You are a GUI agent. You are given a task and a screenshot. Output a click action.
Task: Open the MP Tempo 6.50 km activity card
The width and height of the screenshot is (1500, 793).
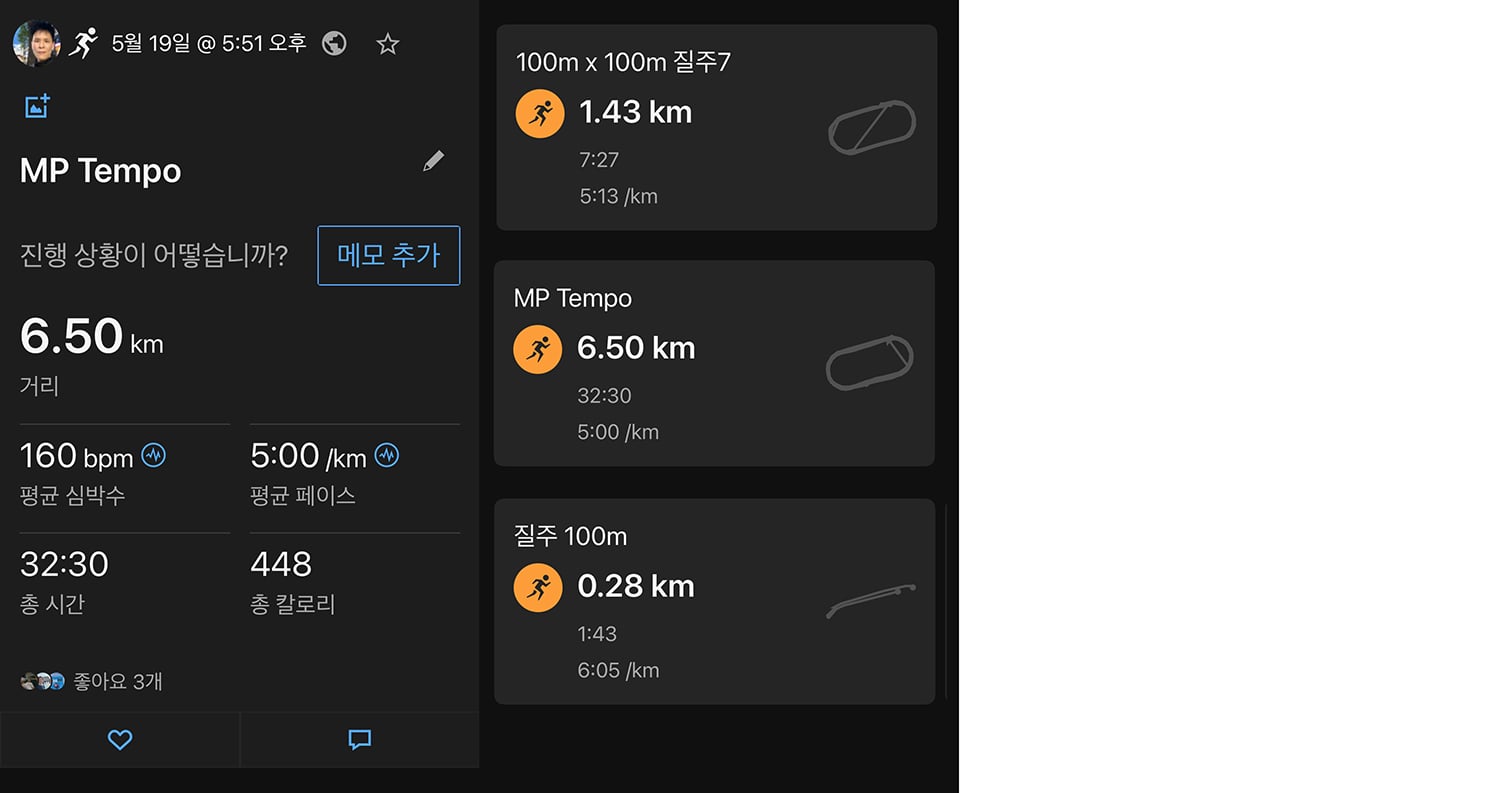715,364
